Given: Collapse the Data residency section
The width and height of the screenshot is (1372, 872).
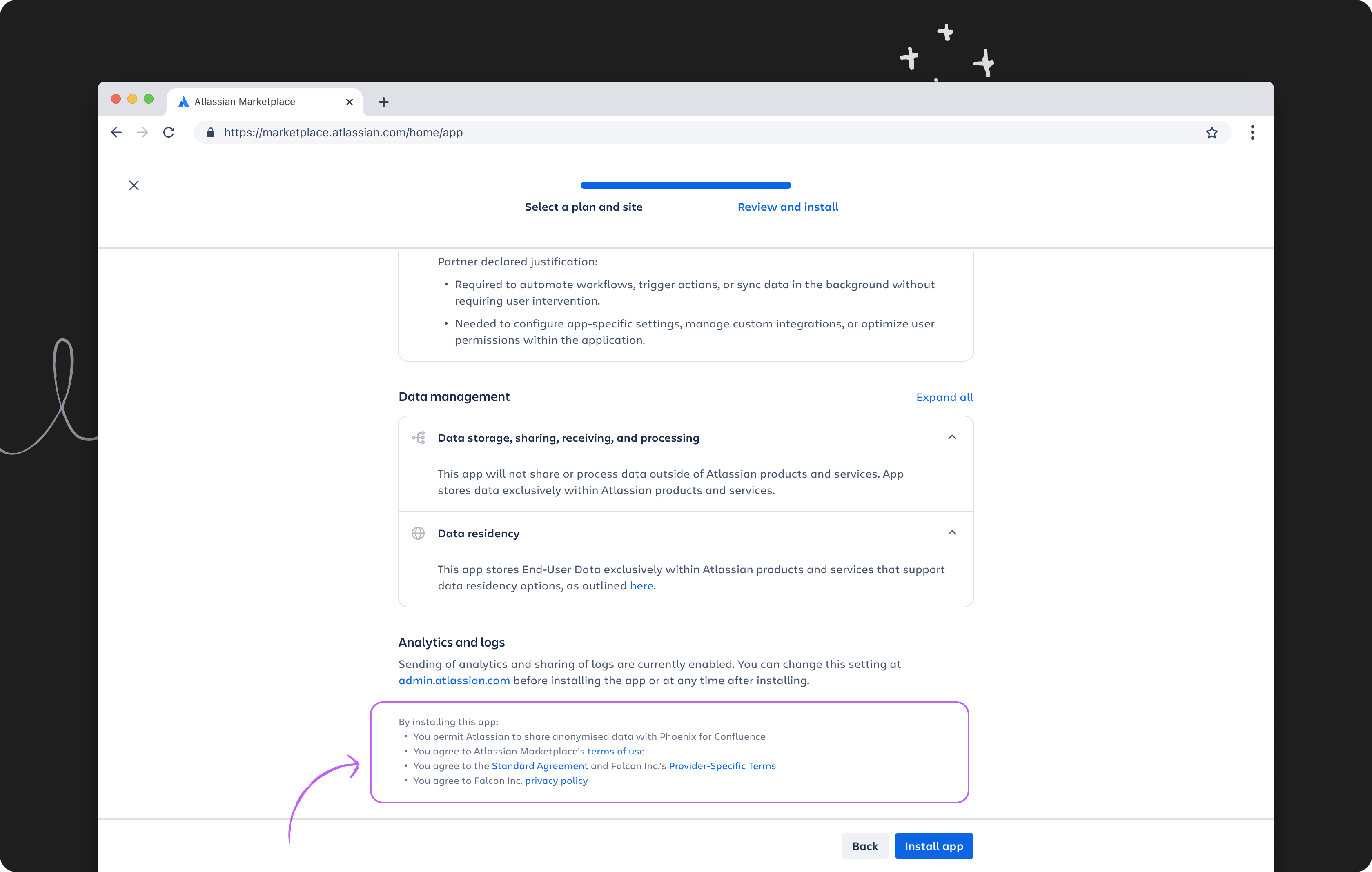Looking at the screenshot, I should [952, 533].
